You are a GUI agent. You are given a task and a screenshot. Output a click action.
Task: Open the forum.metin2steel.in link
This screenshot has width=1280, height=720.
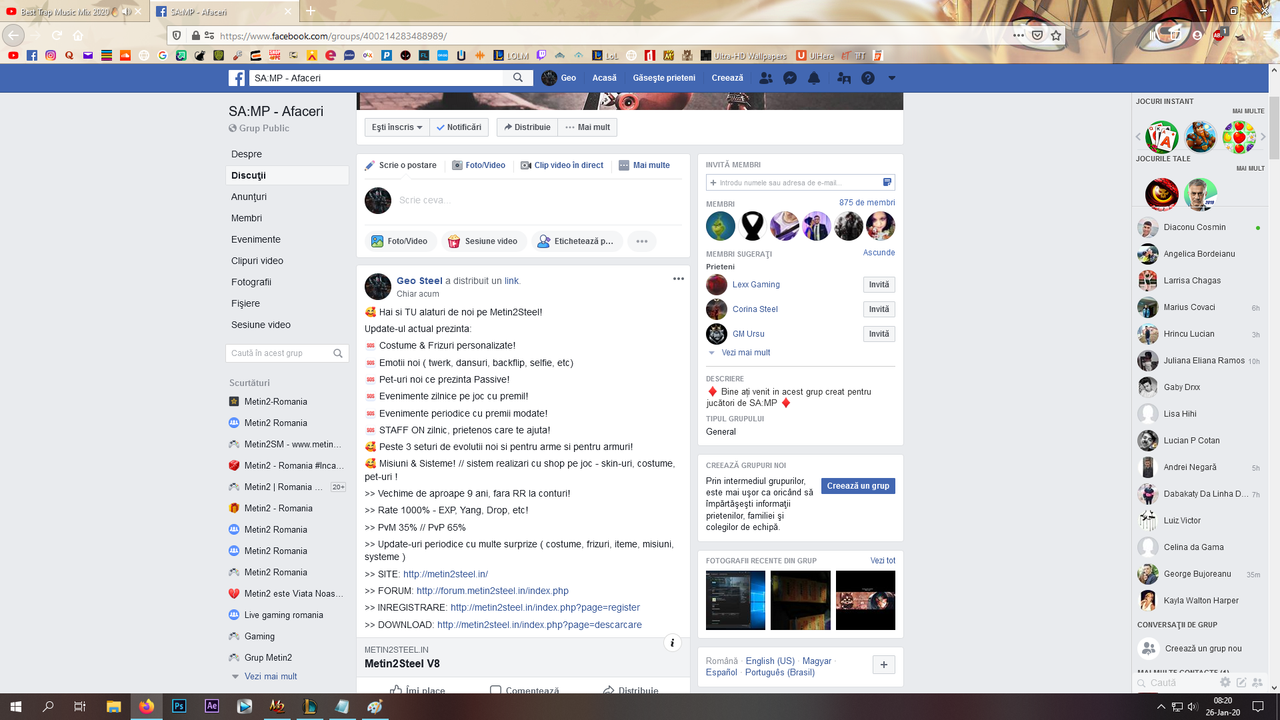(492, 591)
